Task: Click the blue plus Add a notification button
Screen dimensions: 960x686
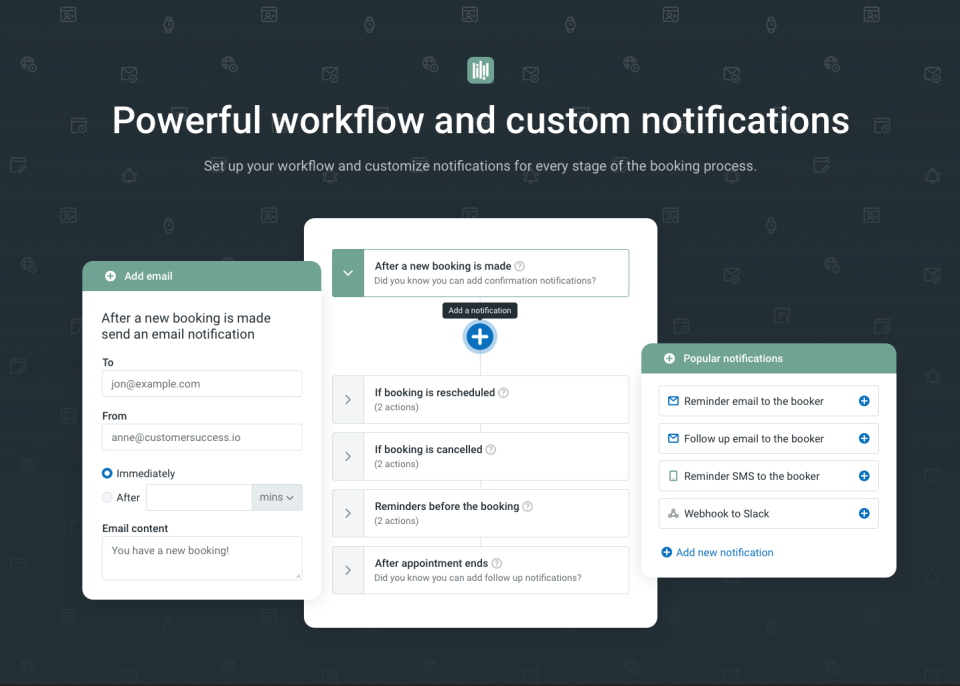Action: tap(480, 337)
